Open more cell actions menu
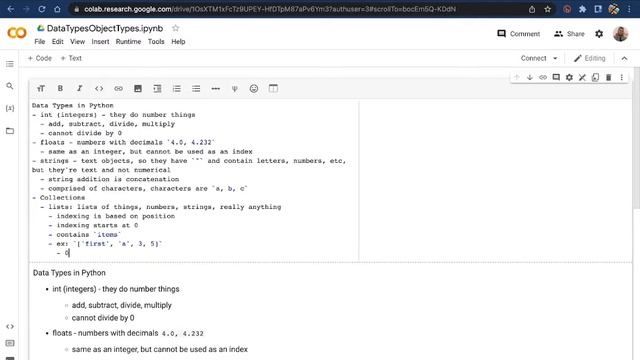640x360 pixels. tap(622, 77)
